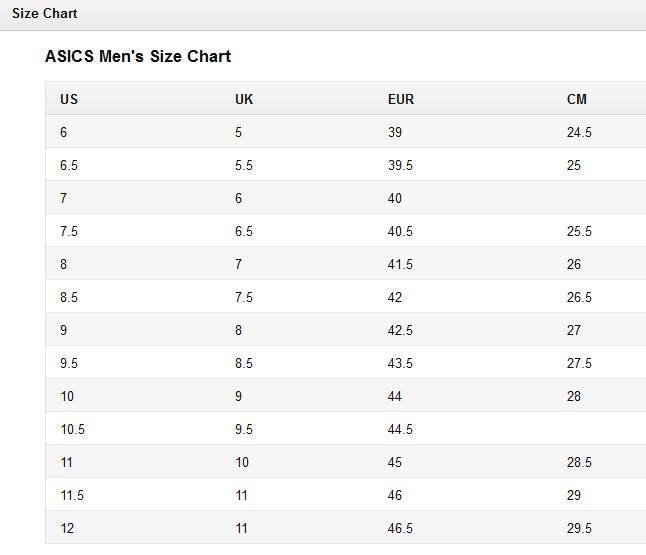This screenshot has width=646, height=555.
Task: Select the 24.5 CM value
Action: 579,133
